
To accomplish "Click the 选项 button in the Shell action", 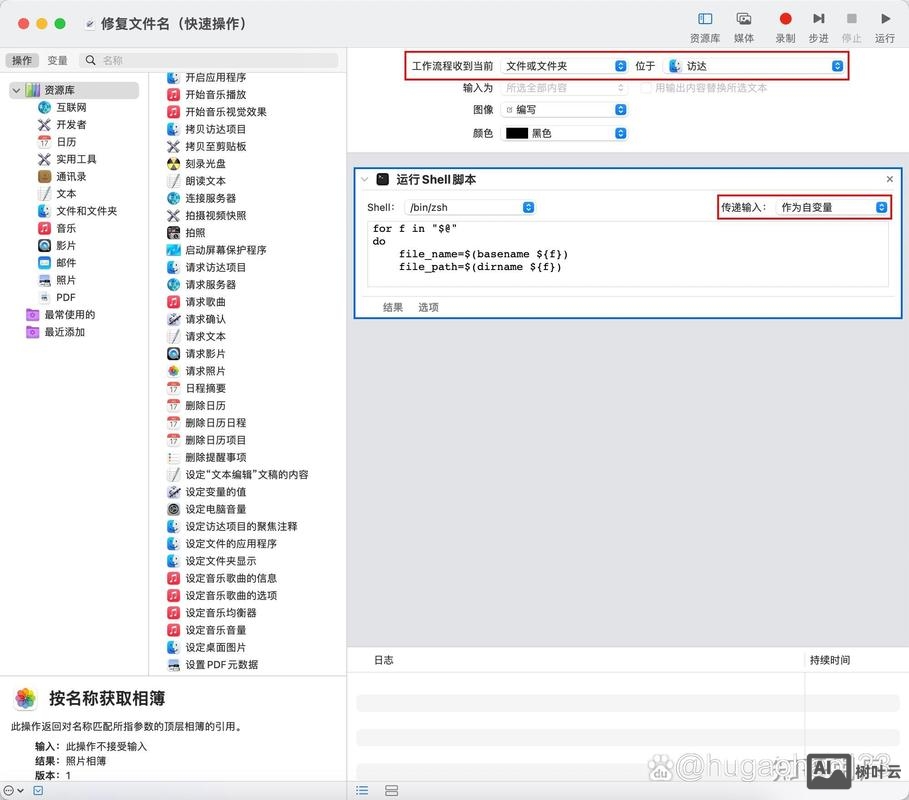I will click(429, 307).
